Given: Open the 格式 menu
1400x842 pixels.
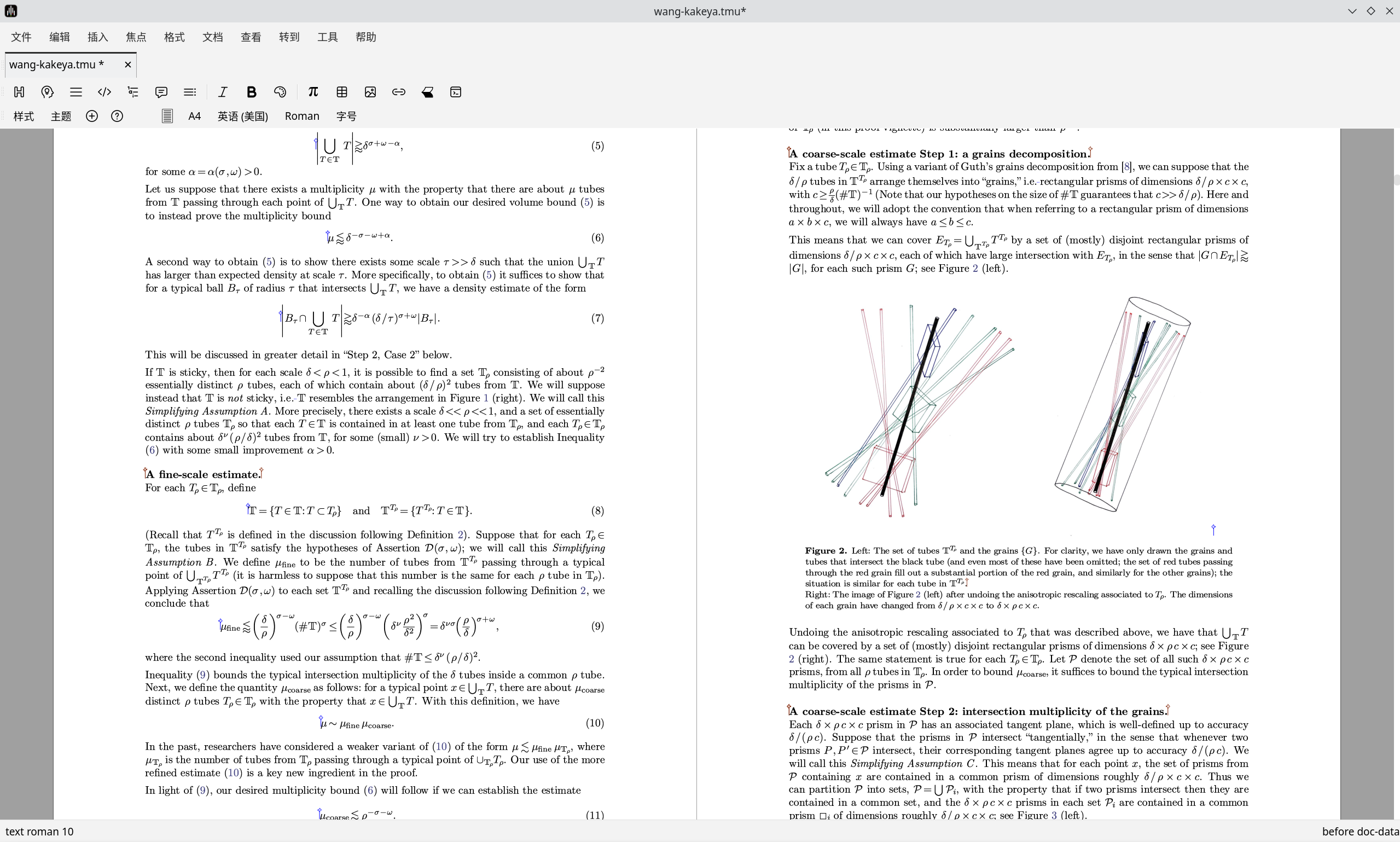Looking at the screenshot, I should (x=174, y=37).
